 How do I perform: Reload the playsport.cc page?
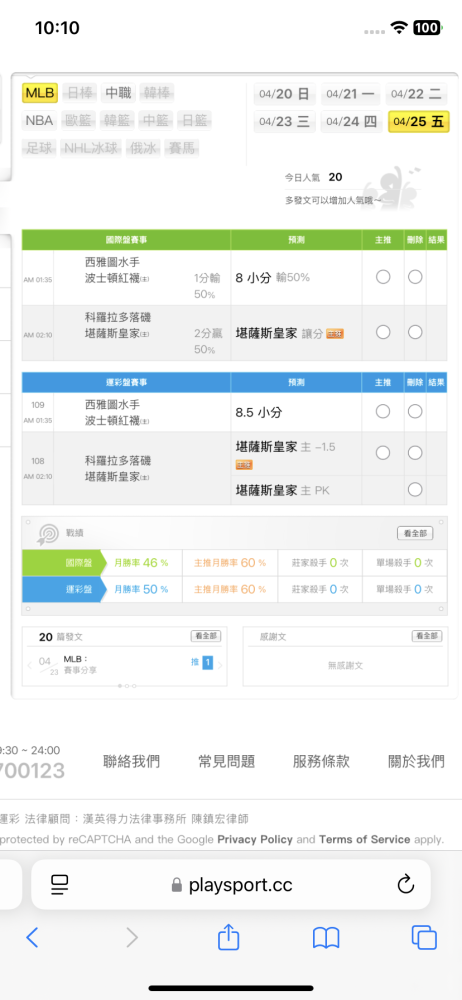pos(405,884)
